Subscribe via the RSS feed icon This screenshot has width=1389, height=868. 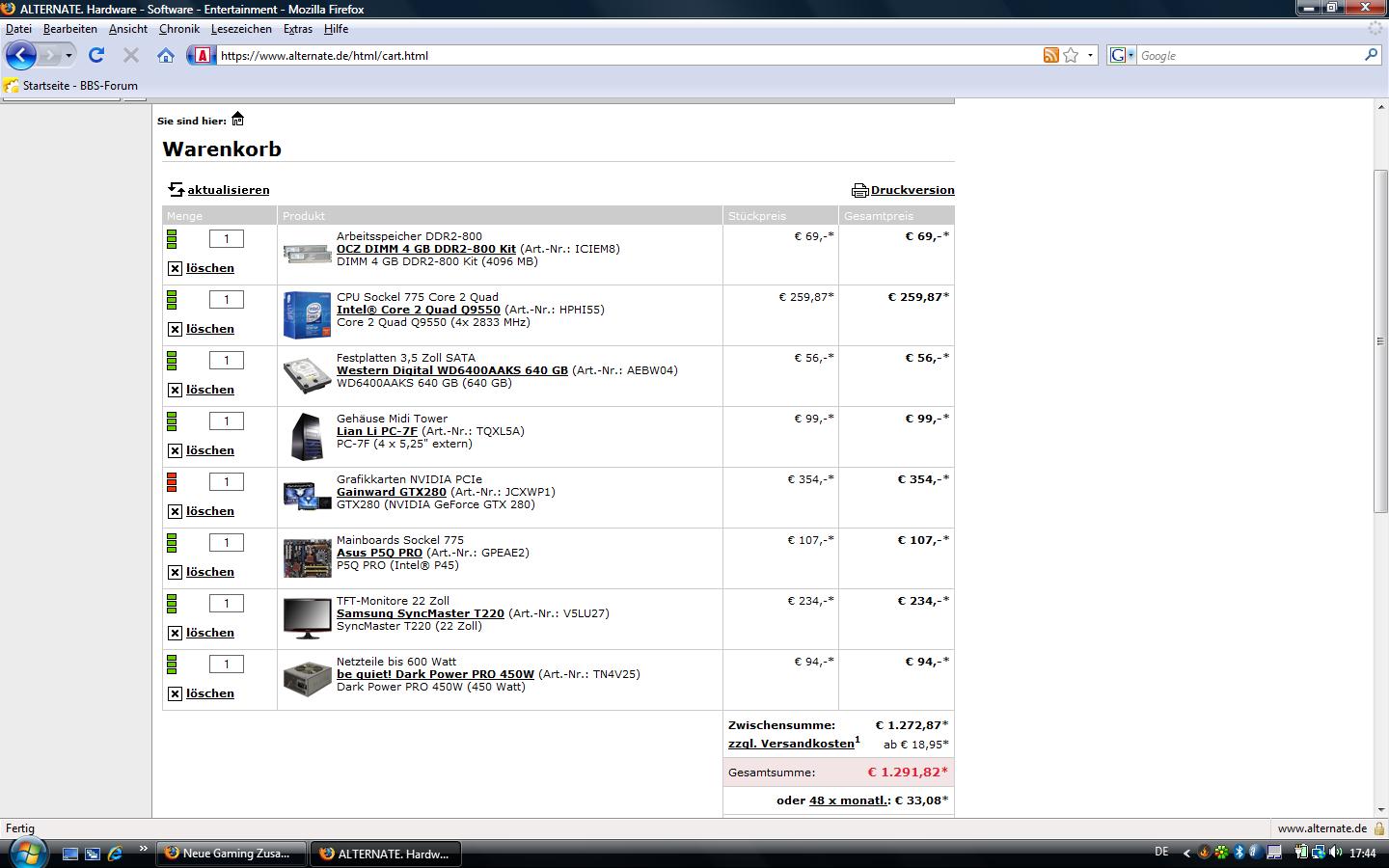click(1051, 55)
